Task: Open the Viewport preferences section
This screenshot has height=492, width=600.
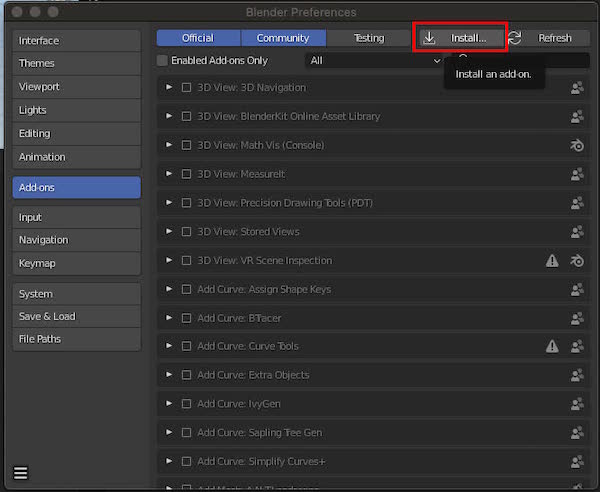Action: [x=77, y=87]
